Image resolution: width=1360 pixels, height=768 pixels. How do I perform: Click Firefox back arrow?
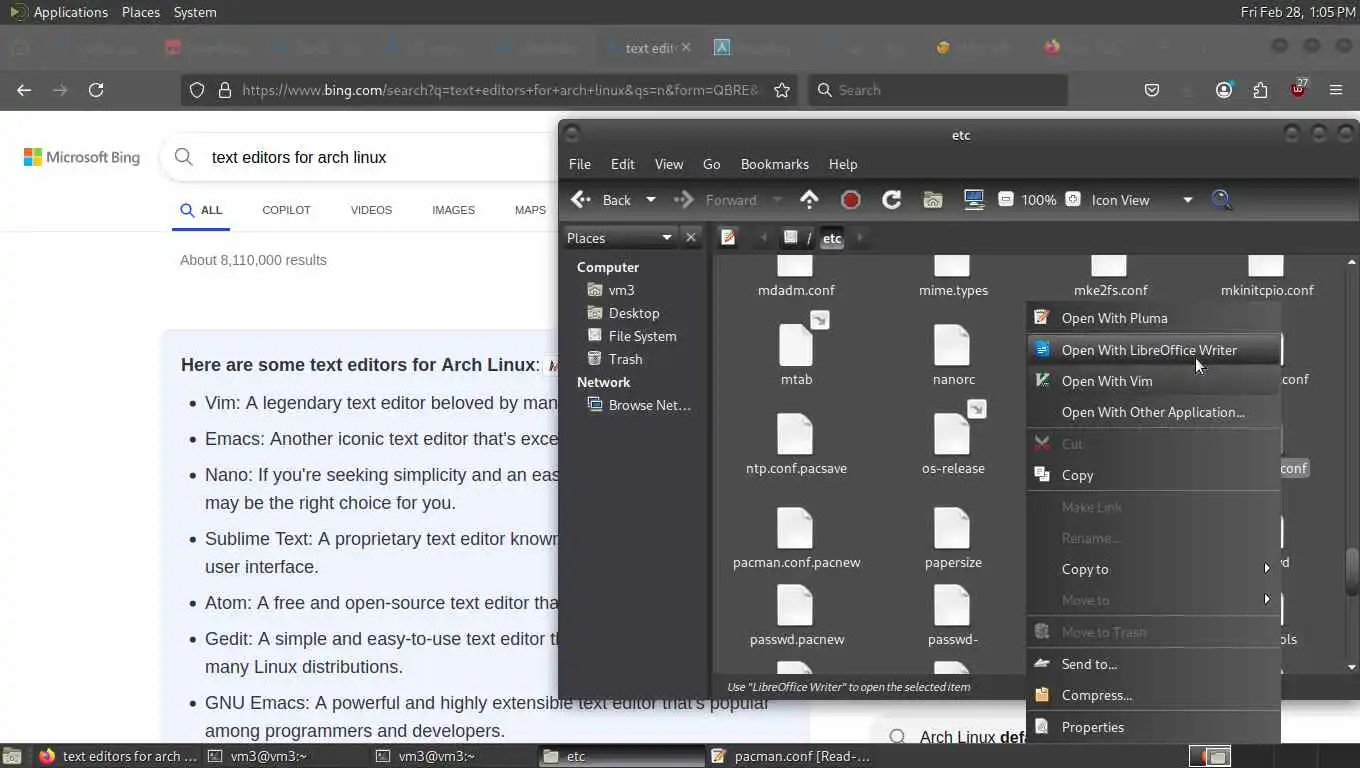24,90
